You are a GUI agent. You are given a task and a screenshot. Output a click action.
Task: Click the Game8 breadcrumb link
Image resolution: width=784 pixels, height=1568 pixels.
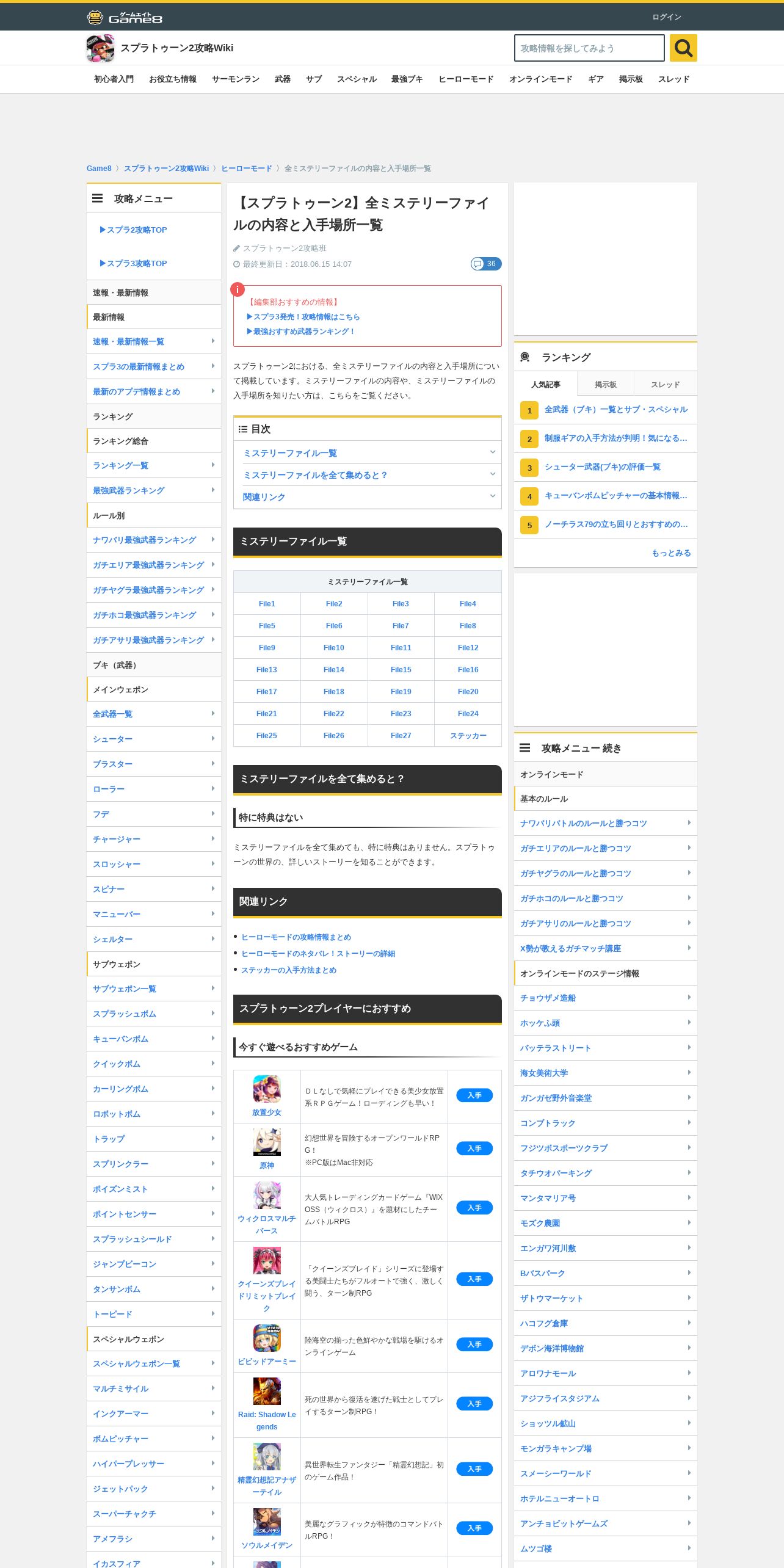coord(99,169)
